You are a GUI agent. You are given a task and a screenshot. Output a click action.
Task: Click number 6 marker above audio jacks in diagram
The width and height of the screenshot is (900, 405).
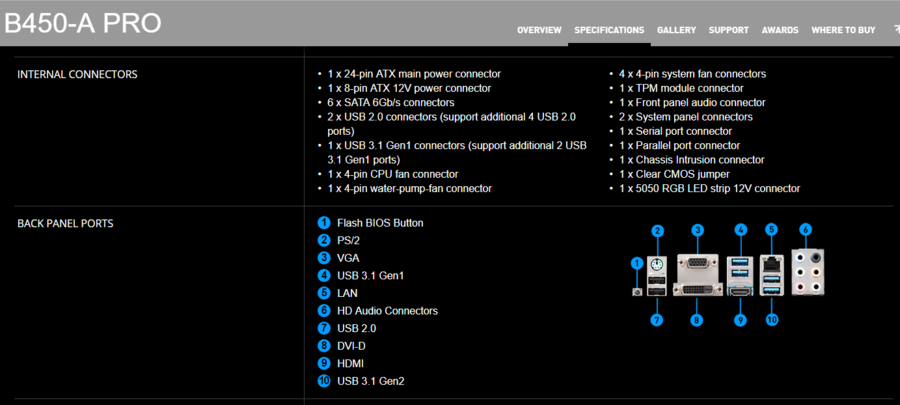805,230
